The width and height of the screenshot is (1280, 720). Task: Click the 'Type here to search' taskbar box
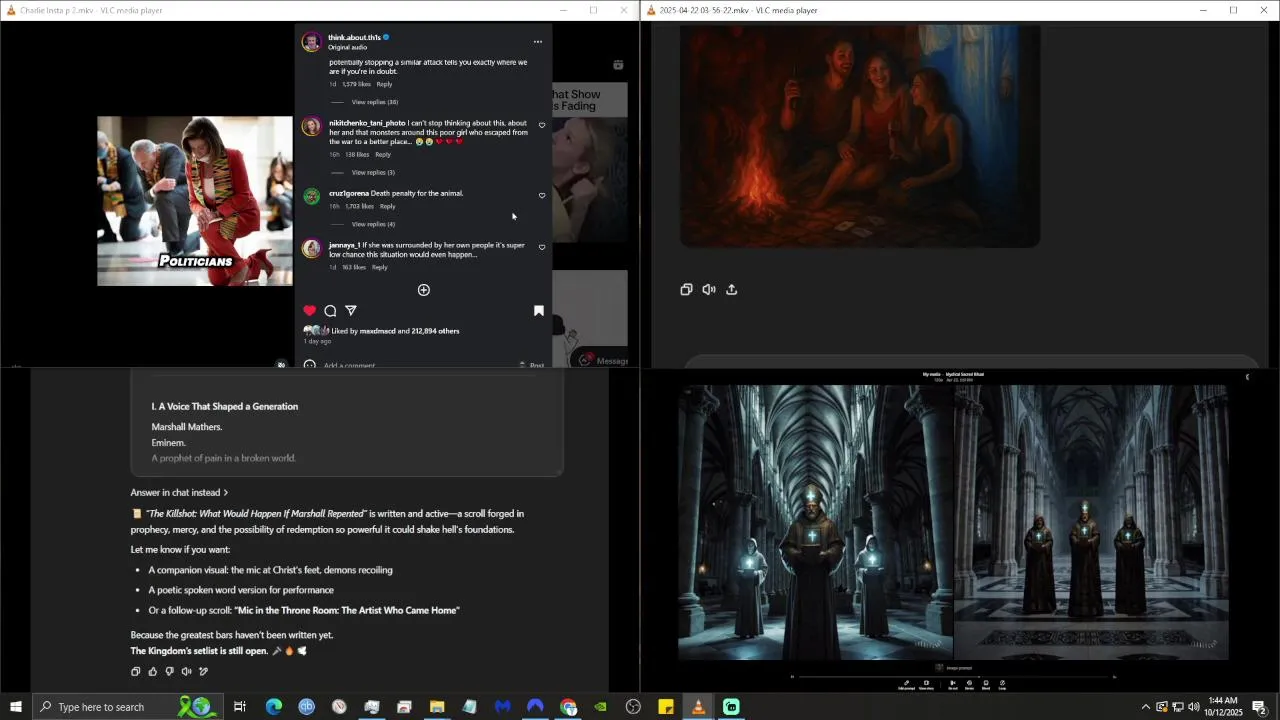tap(128, 707)
